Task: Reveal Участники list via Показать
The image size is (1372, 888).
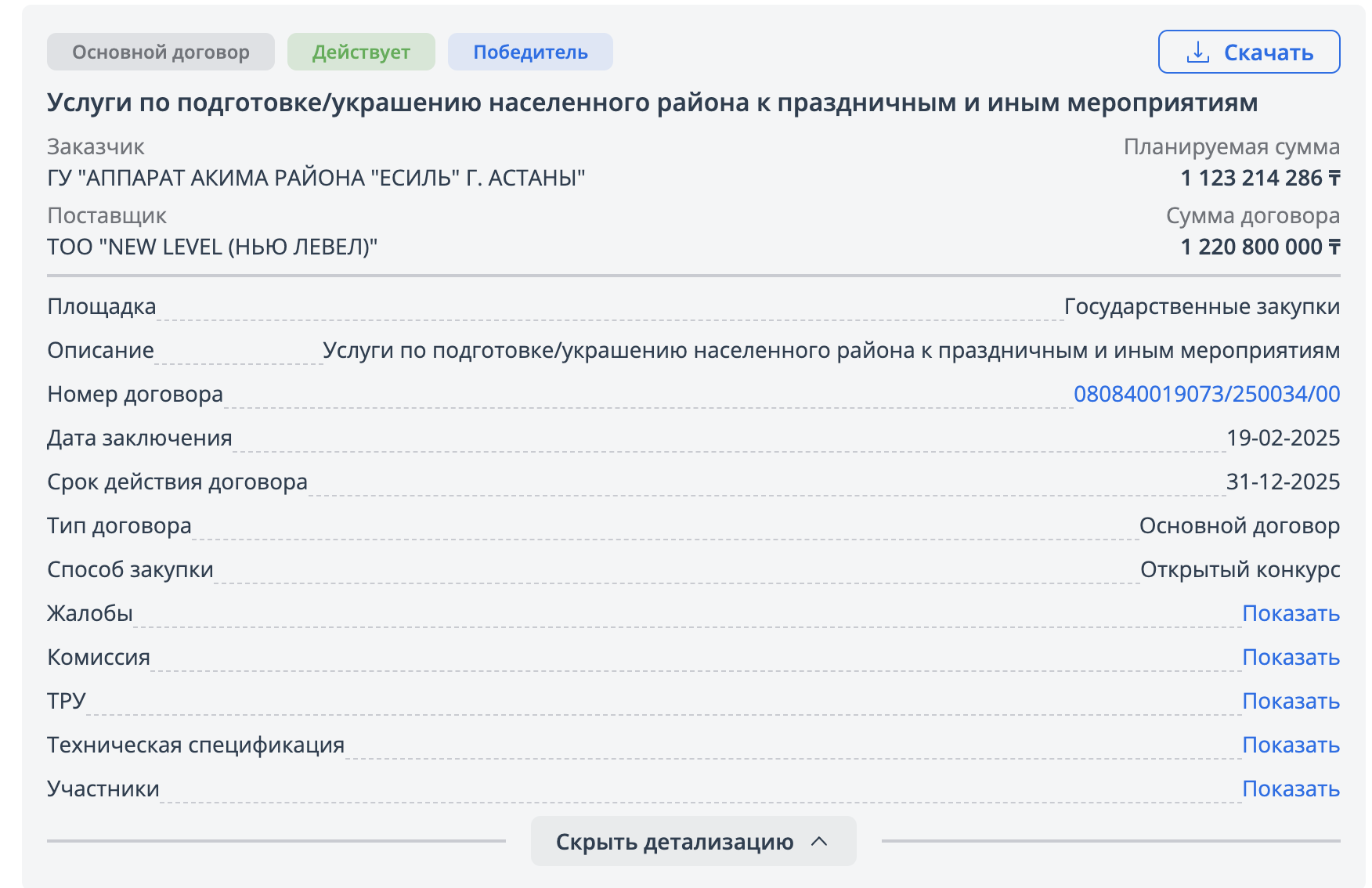Action: point(1291,789)
